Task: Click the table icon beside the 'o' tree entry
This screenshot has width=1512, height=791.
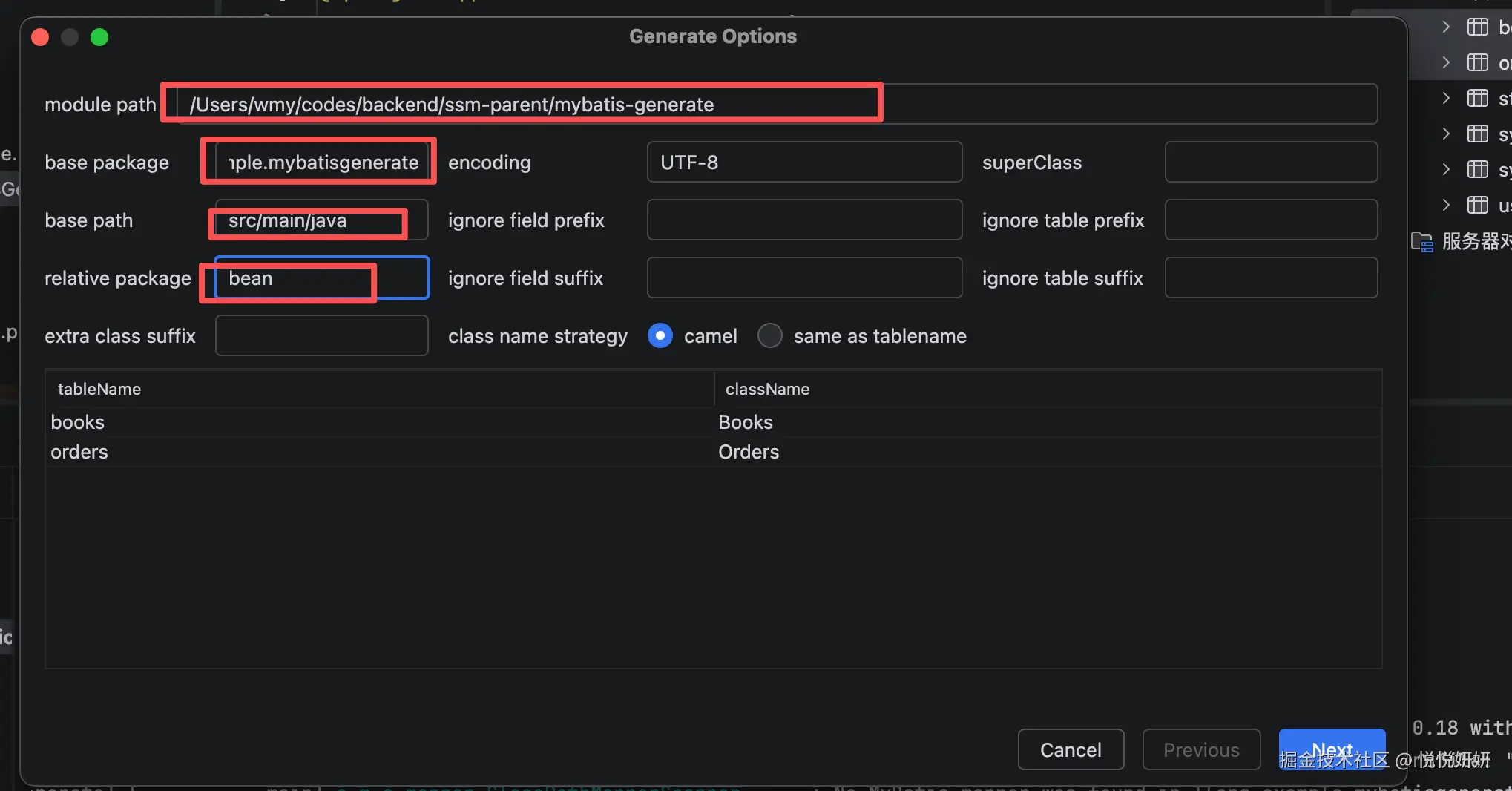Action: (x=1477, y=63)
